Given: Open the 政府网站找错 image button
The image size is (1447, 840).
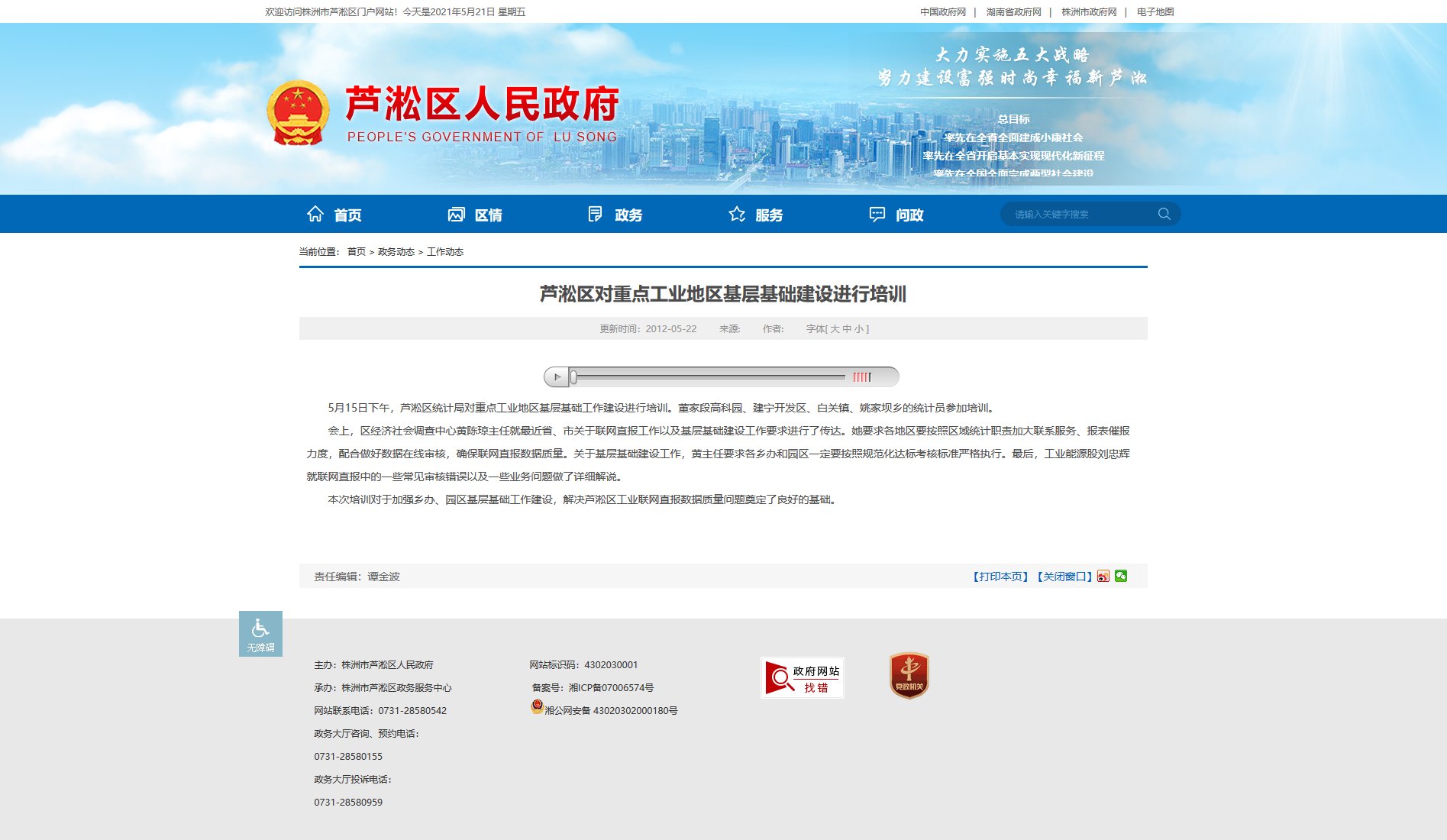Looking at the screenshot, I should pos(803,677).
